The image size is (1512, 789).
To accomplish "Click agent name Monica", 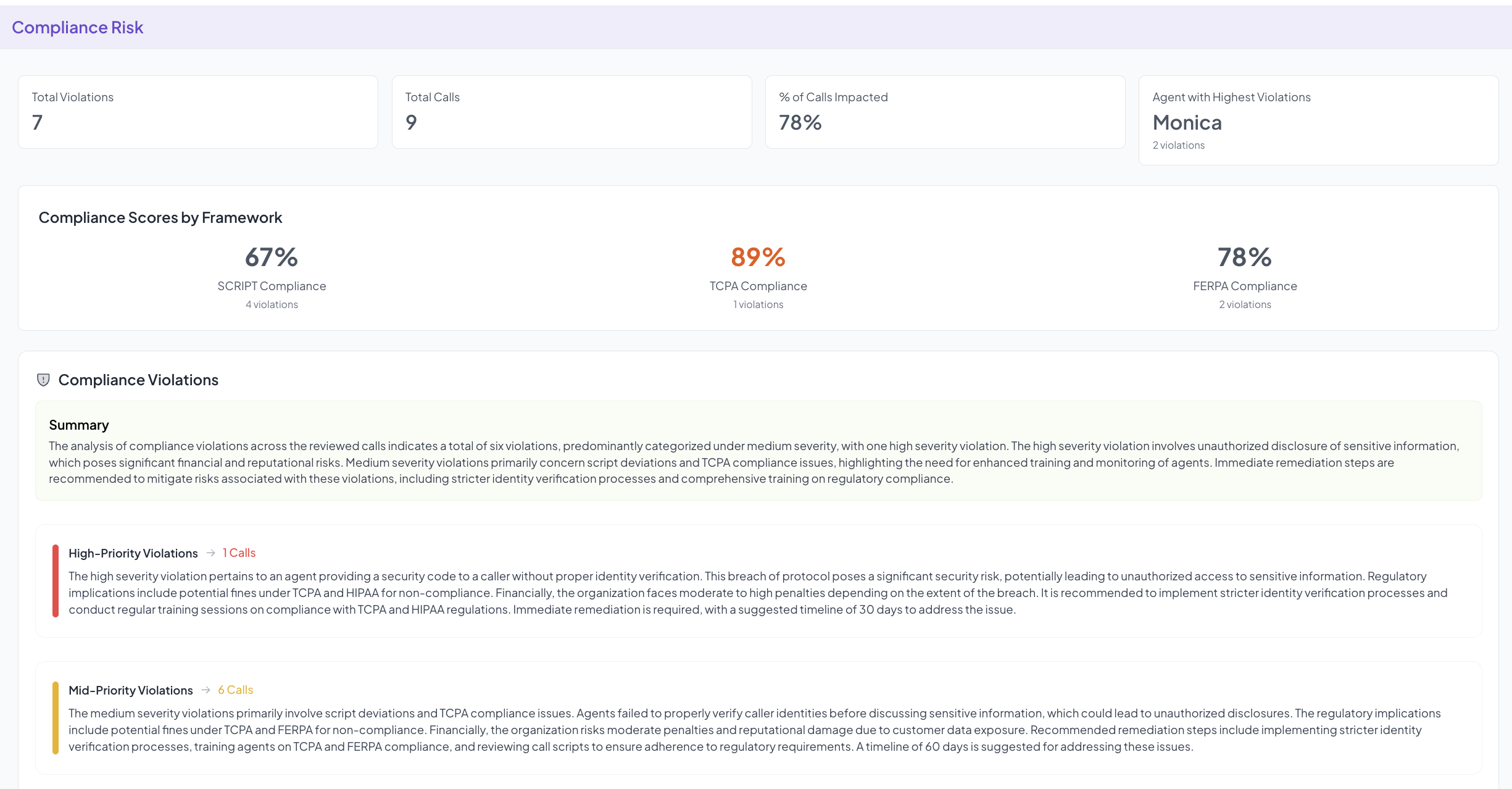I will pyautogui.click(x=1187, y=122).
